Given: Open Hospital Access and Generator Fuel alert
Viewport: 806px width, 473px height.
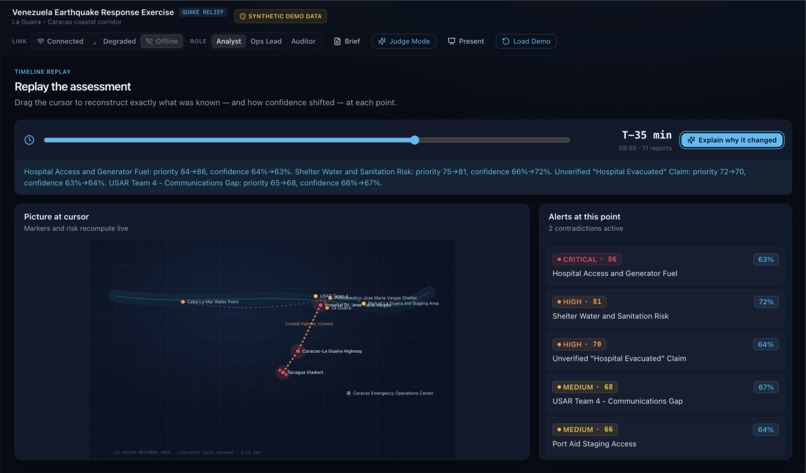Looking at the screenshot, I should pyautogui.click(x=666, y=266).
